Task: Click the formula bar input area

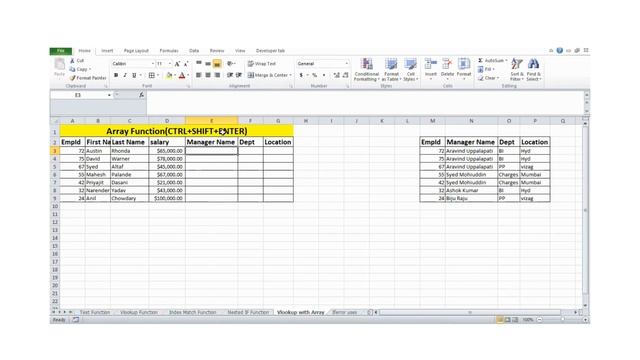Action: [x=365, y=103]
